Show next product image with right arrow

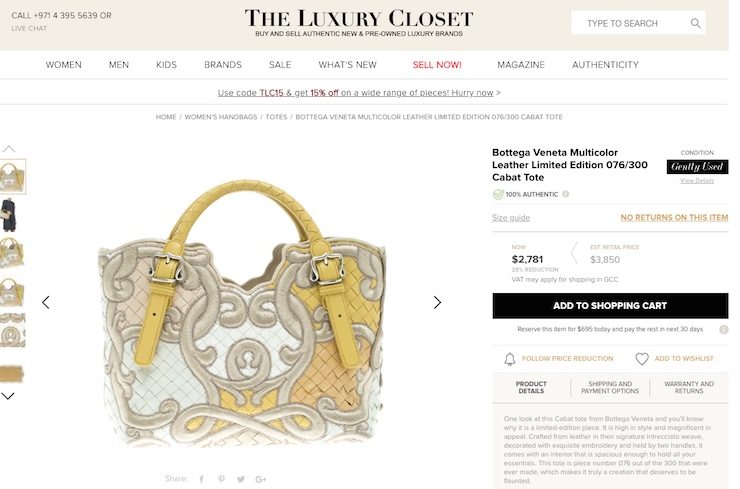tap(437, 302)
